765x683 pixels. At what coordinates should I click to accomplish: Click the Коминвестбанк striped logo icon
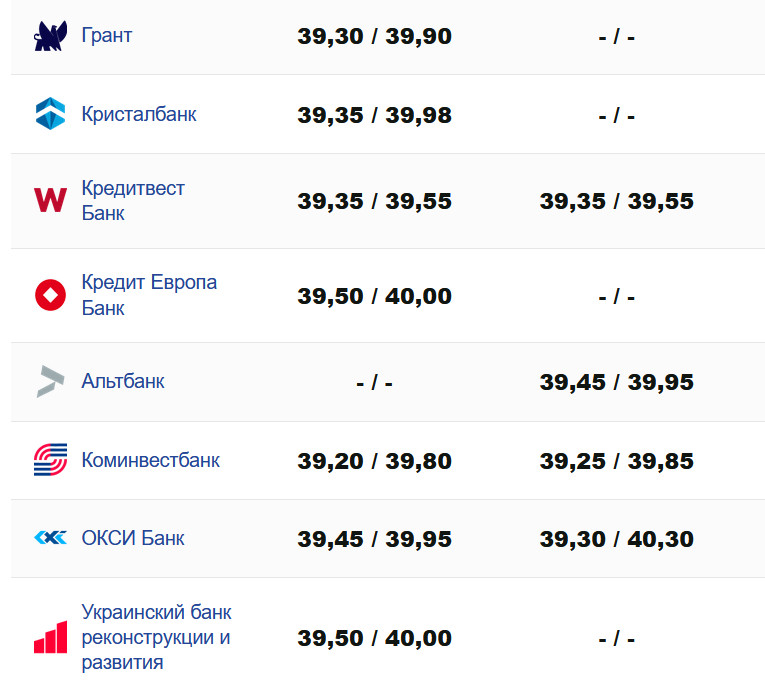point(50,460)
